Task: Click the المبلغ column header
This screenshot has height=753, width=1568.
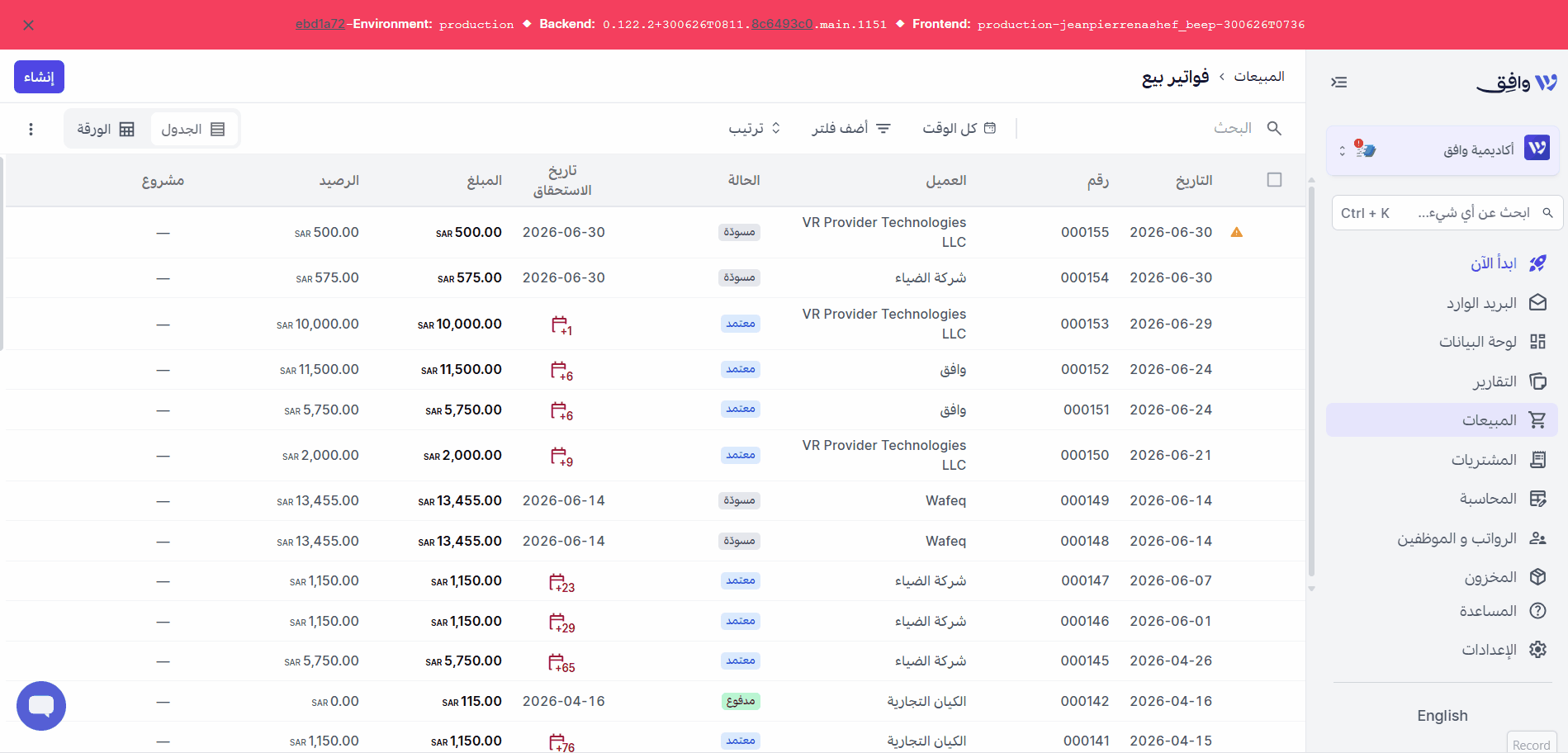Action: pos(485,180)
